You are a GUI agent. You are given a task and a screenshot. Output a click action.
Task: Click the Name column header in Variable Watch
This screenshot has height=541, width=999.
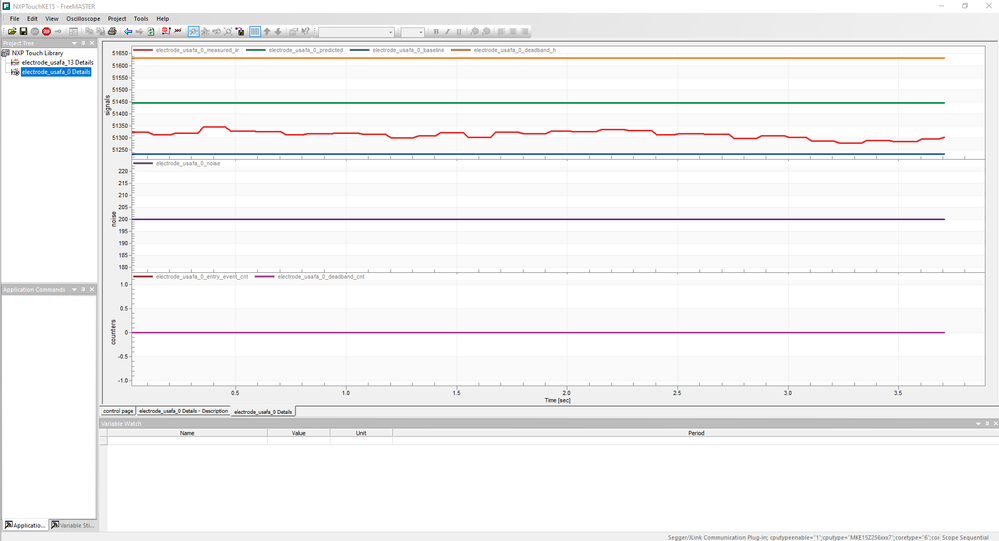click(x=187, y=433)
